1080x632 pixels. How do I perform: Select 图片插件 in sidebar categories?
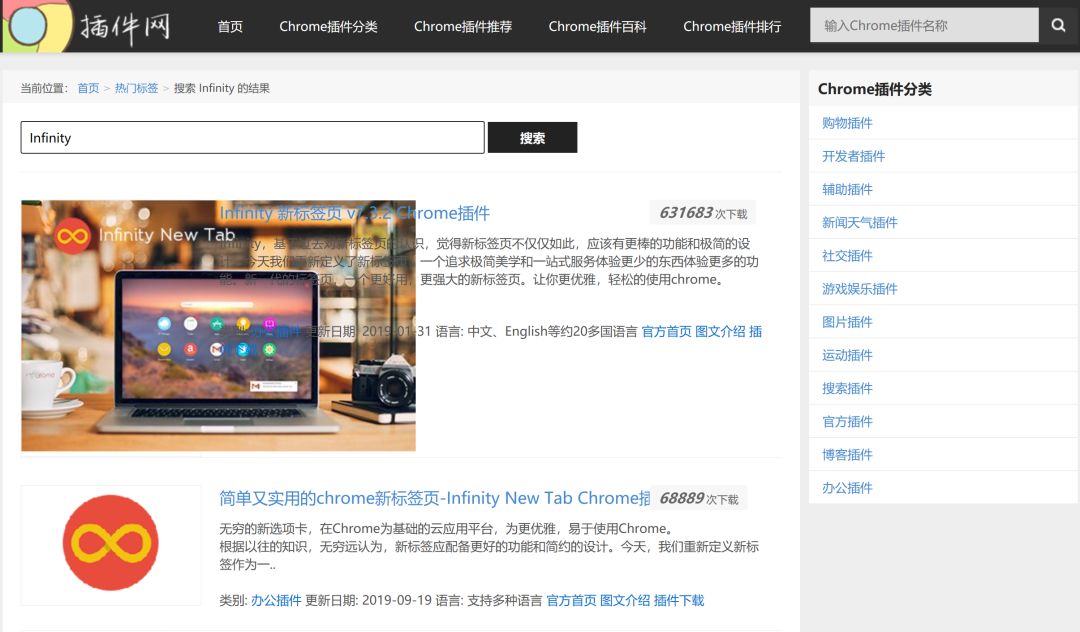[x=847, y=322]
